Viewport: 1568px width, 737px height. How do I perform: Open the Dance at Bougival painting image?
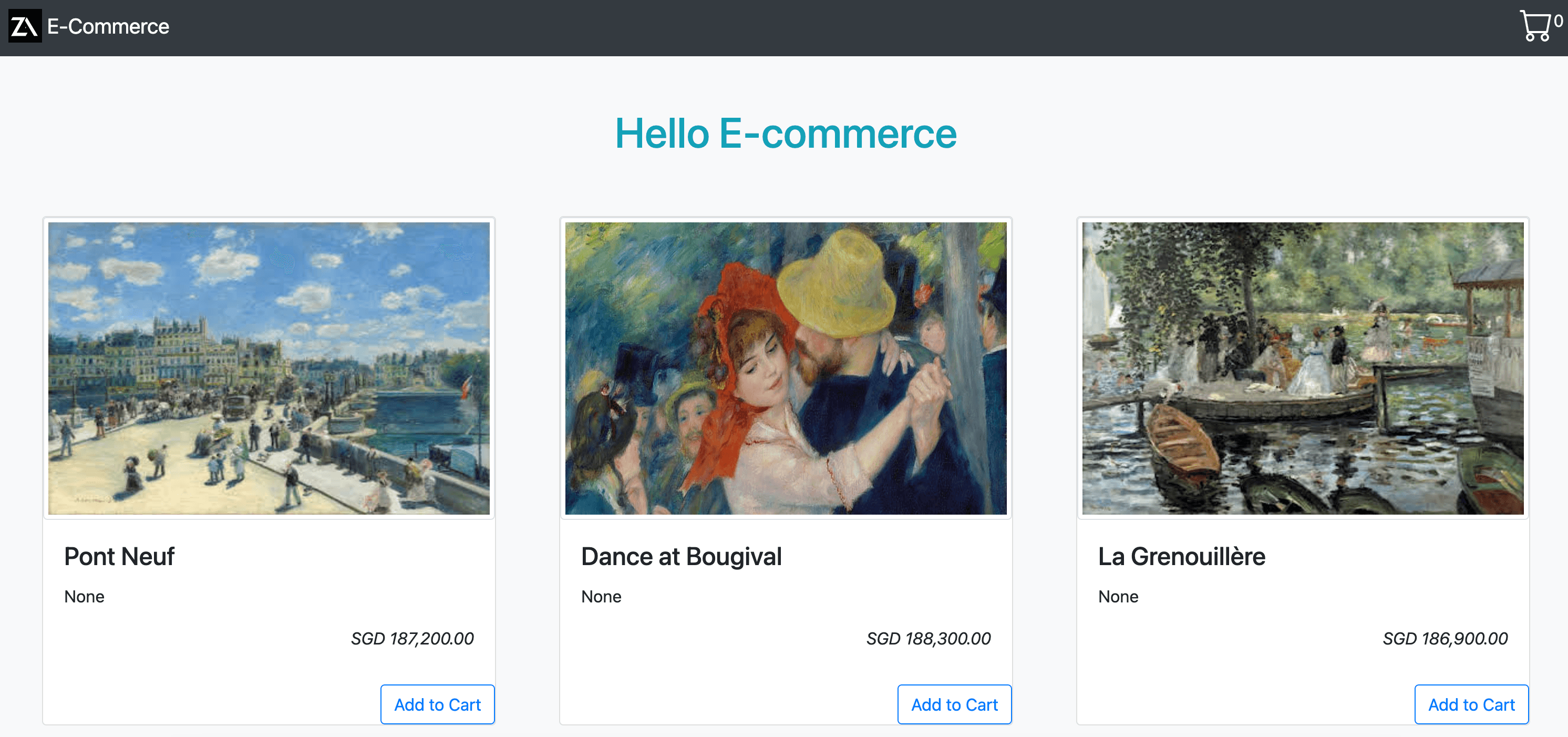point(785,368)
